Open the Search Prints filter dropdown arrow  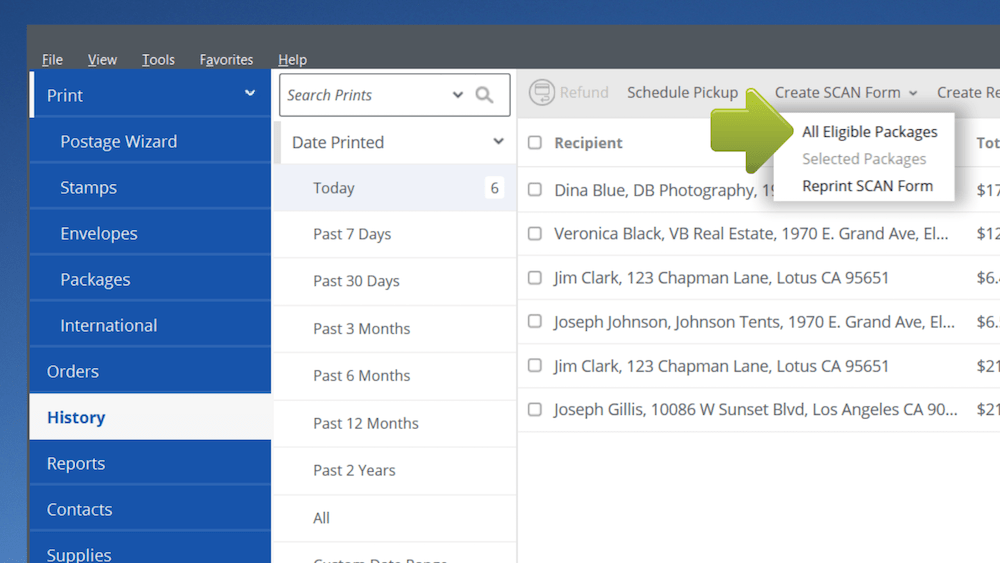457,95
